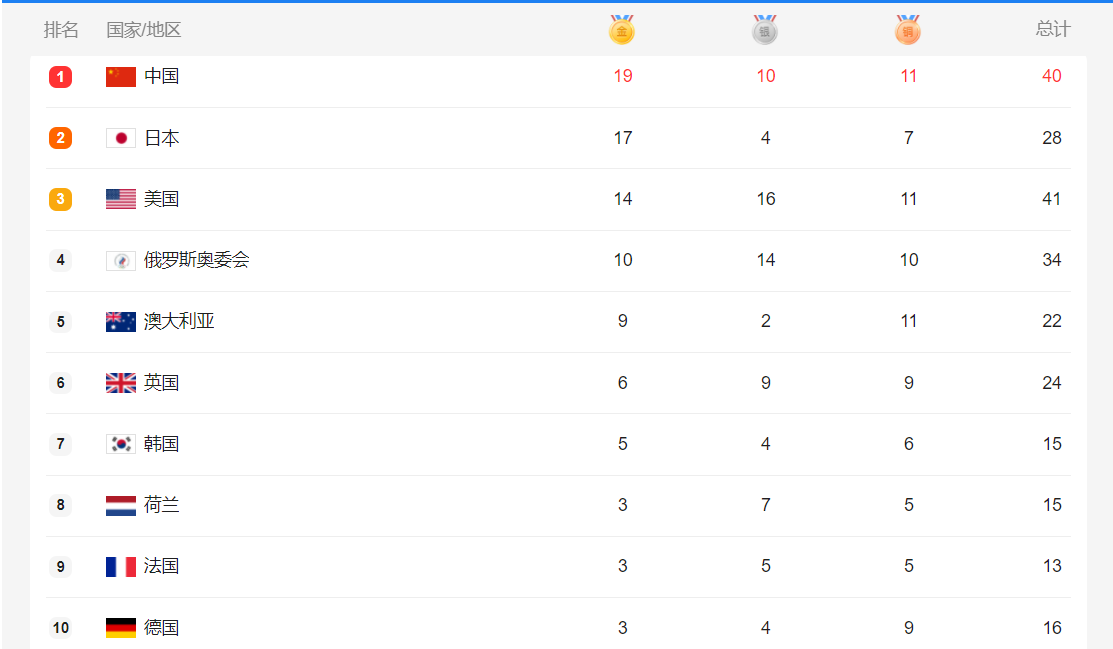Click the France flag icon

tap(121, 567)
